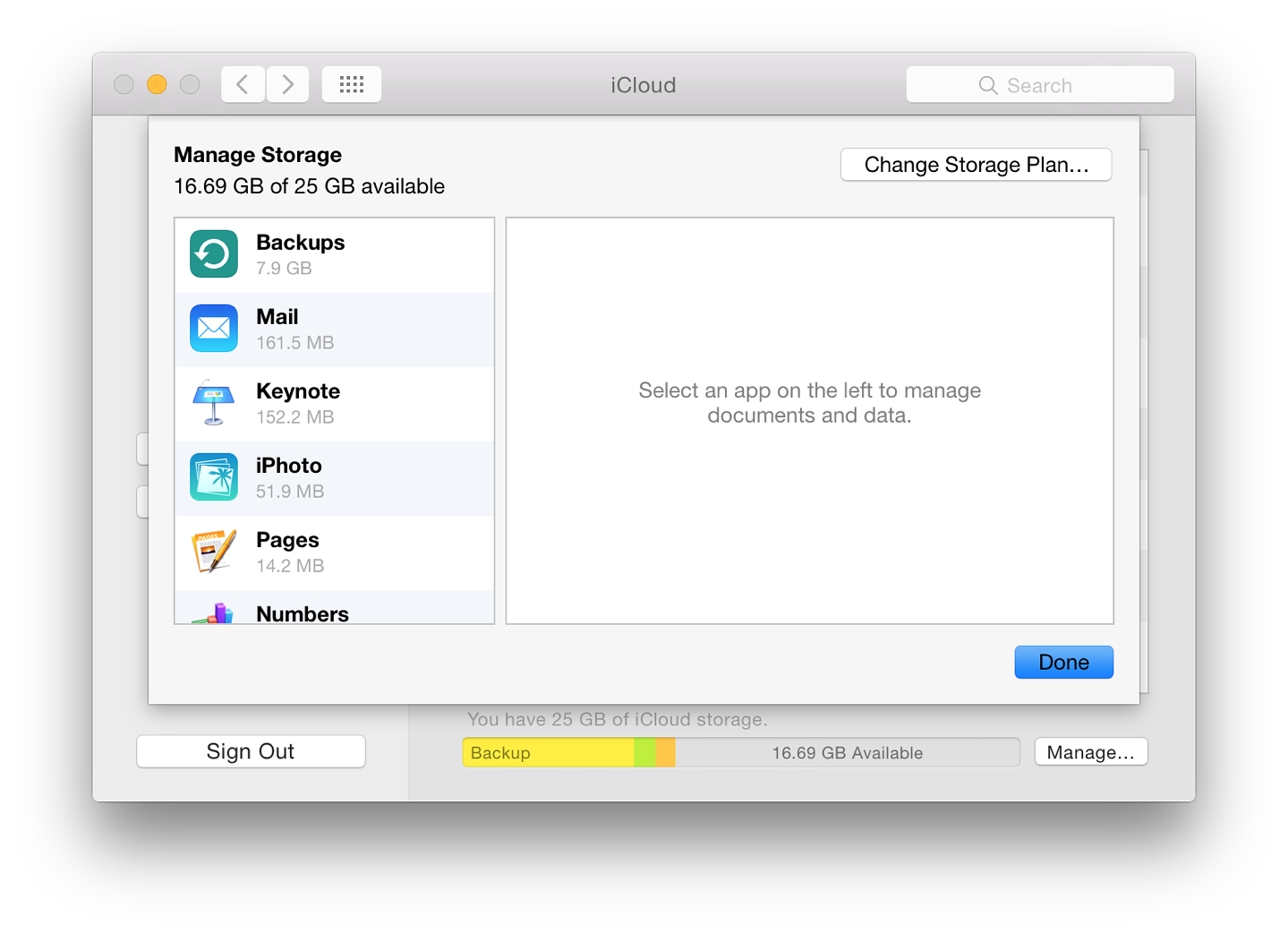The width and height of the screenshot is (1288, 934).
Task: Select the Mail row label
Action: tap(277, 317)
